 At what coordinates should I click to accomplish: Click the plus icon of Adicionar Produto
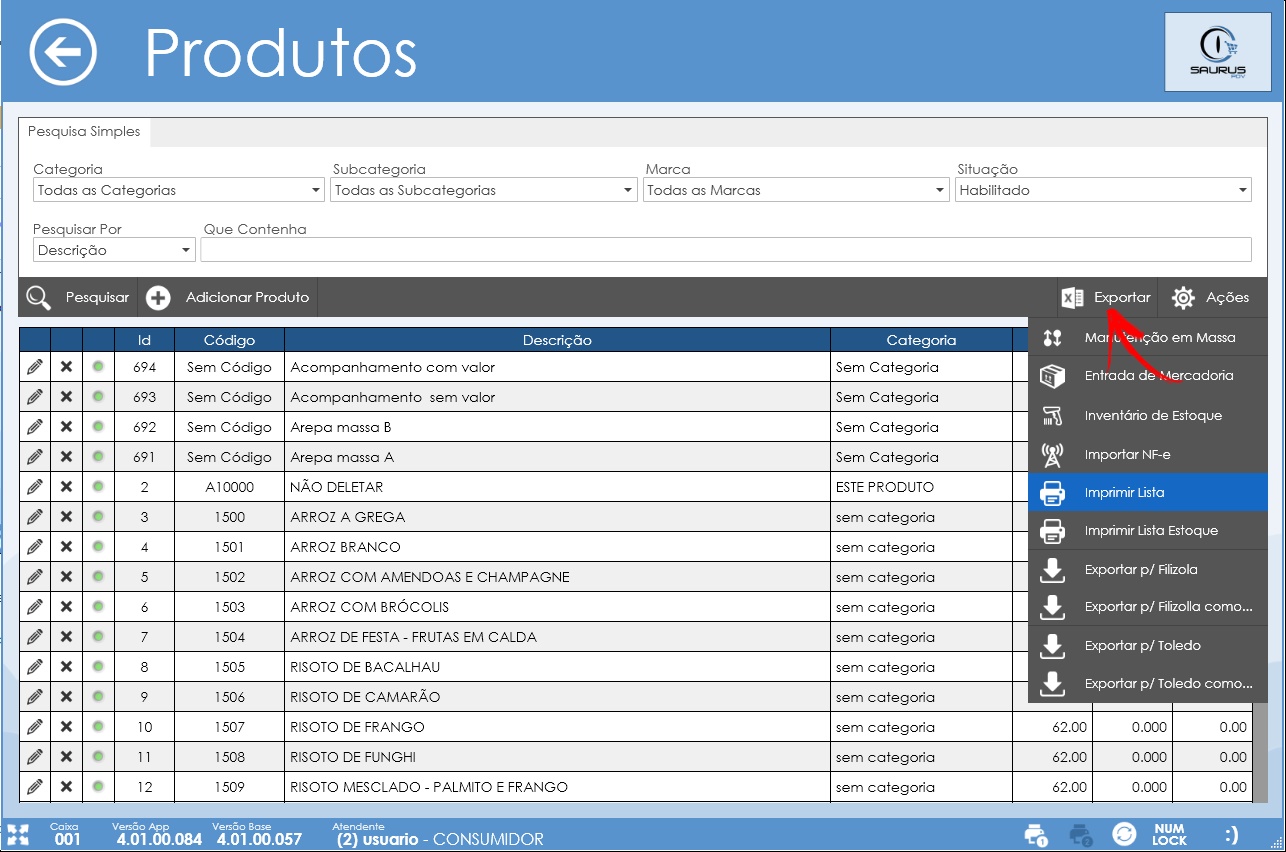(158, 297)
